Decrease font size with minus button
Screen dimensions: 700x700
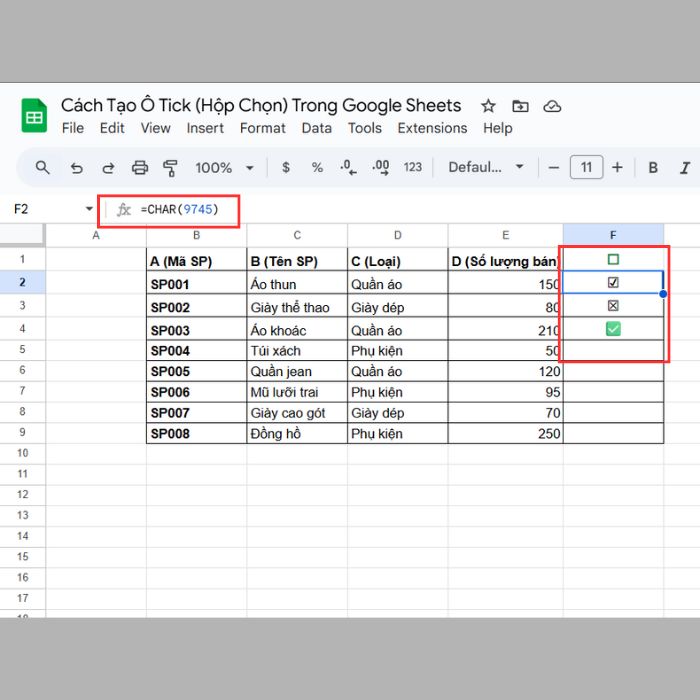pos(554,167)
